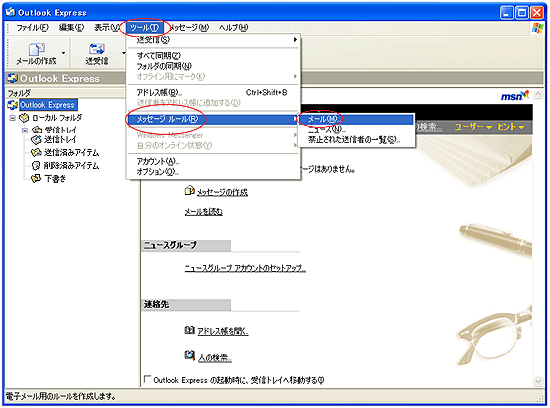Choose アカウント in Tools menu

[x=213, y=161]
